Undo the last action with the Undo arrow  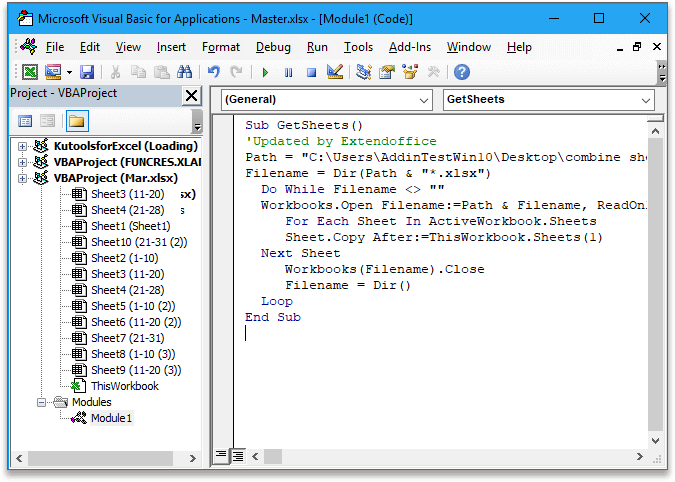[214, 72]
